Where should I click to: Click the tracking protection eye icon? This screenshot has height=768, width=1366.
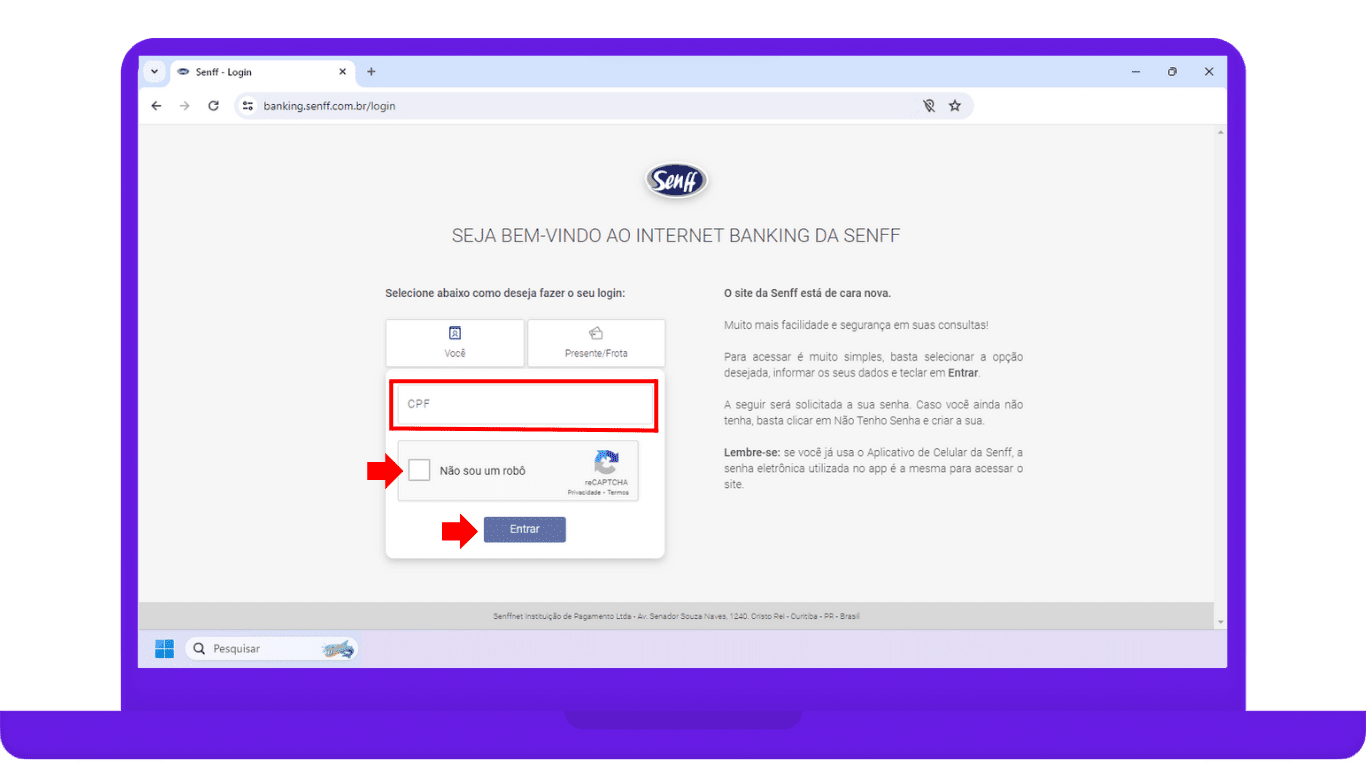click(929, 105)
